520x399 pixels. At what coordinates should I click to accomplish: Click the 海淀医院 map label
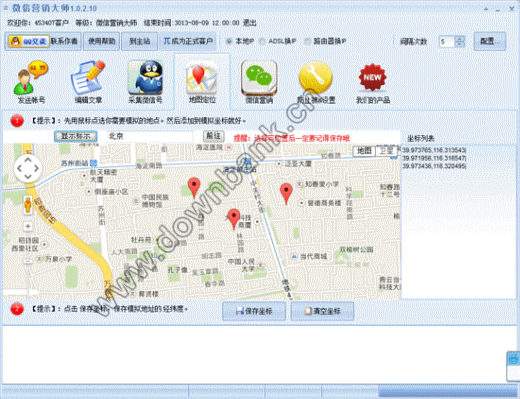tap(209, 147)
